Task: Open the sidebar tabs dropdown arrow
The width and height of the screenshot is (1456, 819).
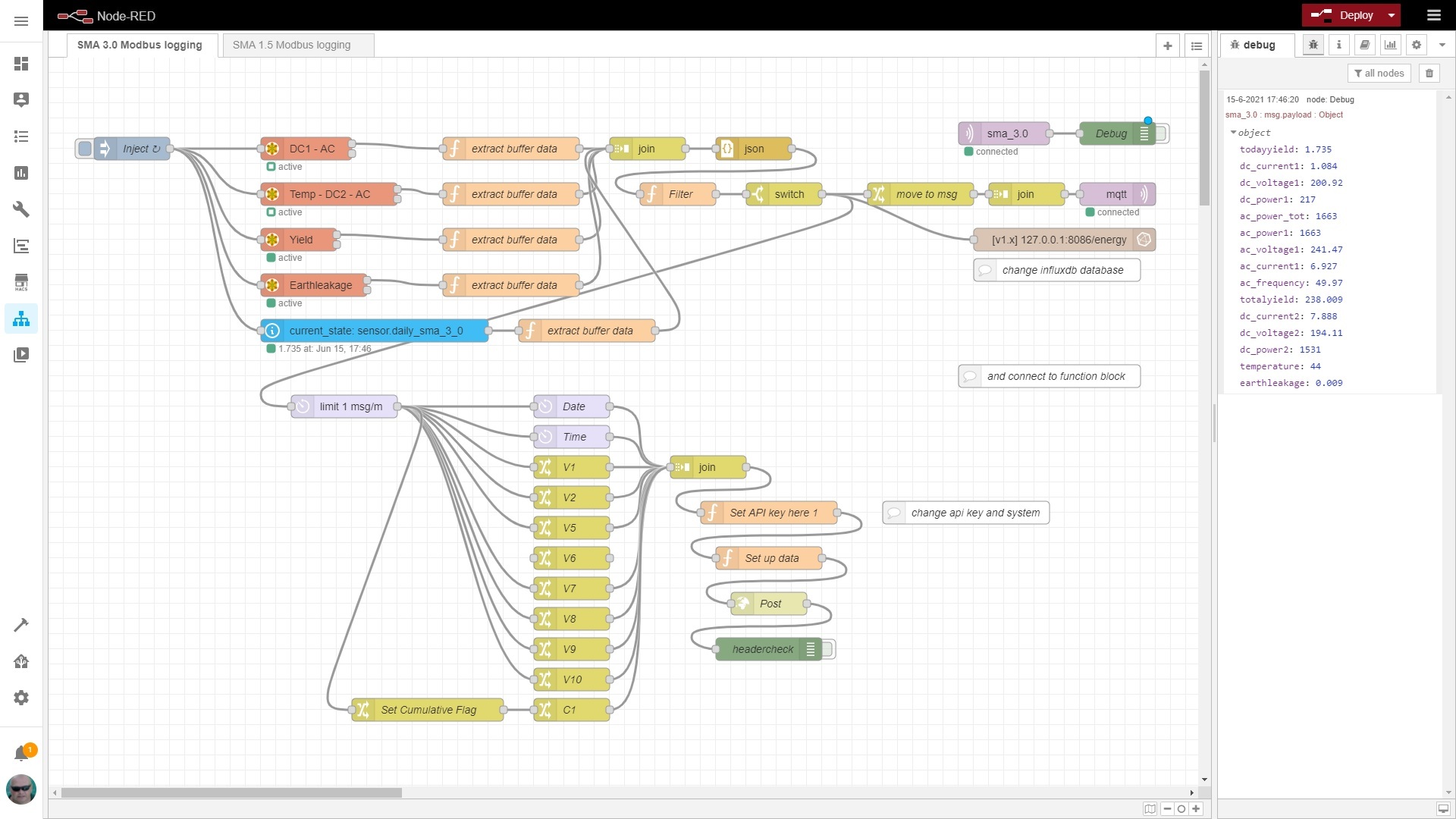Action: [x=1442, y=45]
